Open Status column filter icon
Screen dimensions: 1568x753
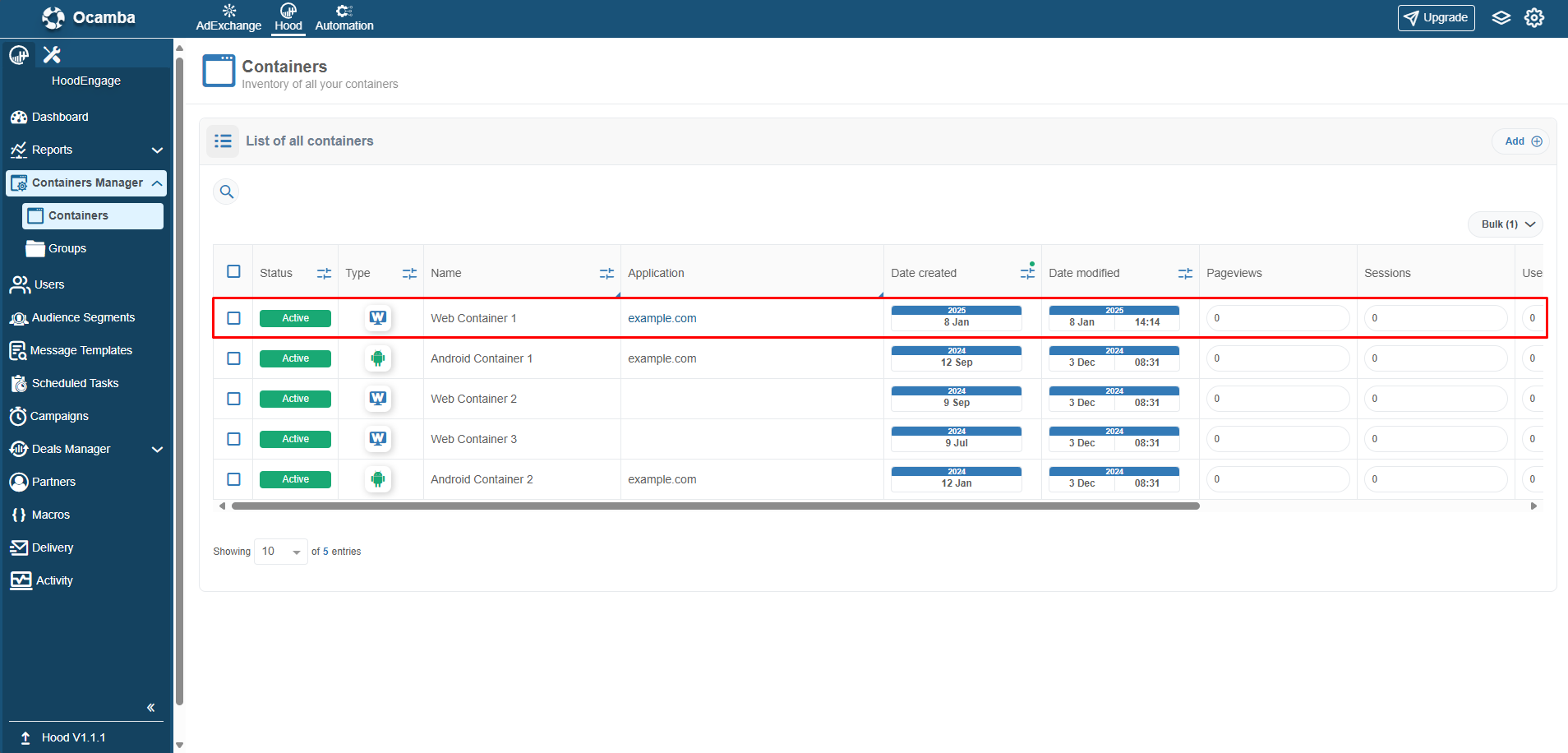[x=324, y=274]
